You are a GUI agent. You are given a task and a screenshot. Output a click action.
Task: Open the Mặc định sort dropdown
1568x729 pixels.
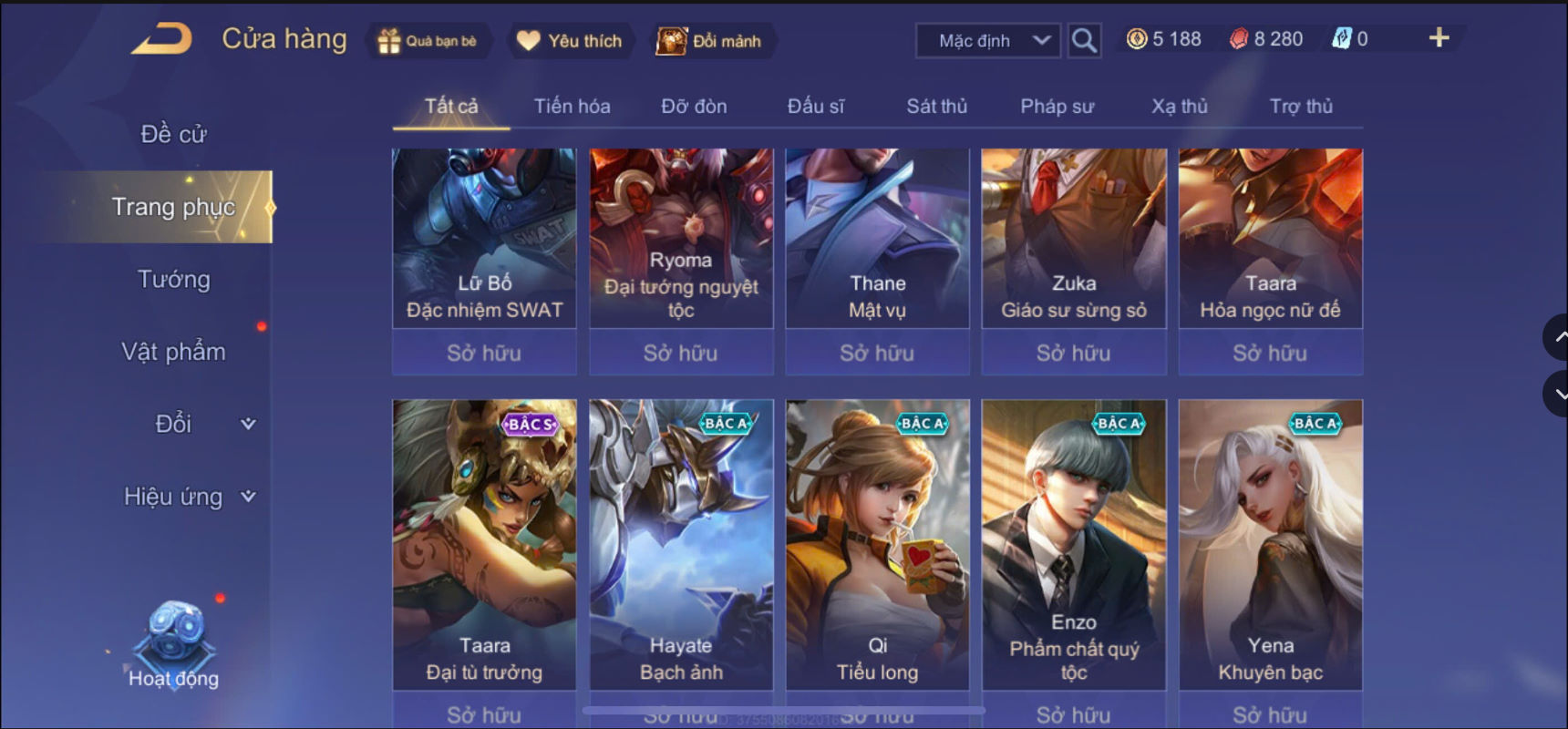click(x=988, y=41)
